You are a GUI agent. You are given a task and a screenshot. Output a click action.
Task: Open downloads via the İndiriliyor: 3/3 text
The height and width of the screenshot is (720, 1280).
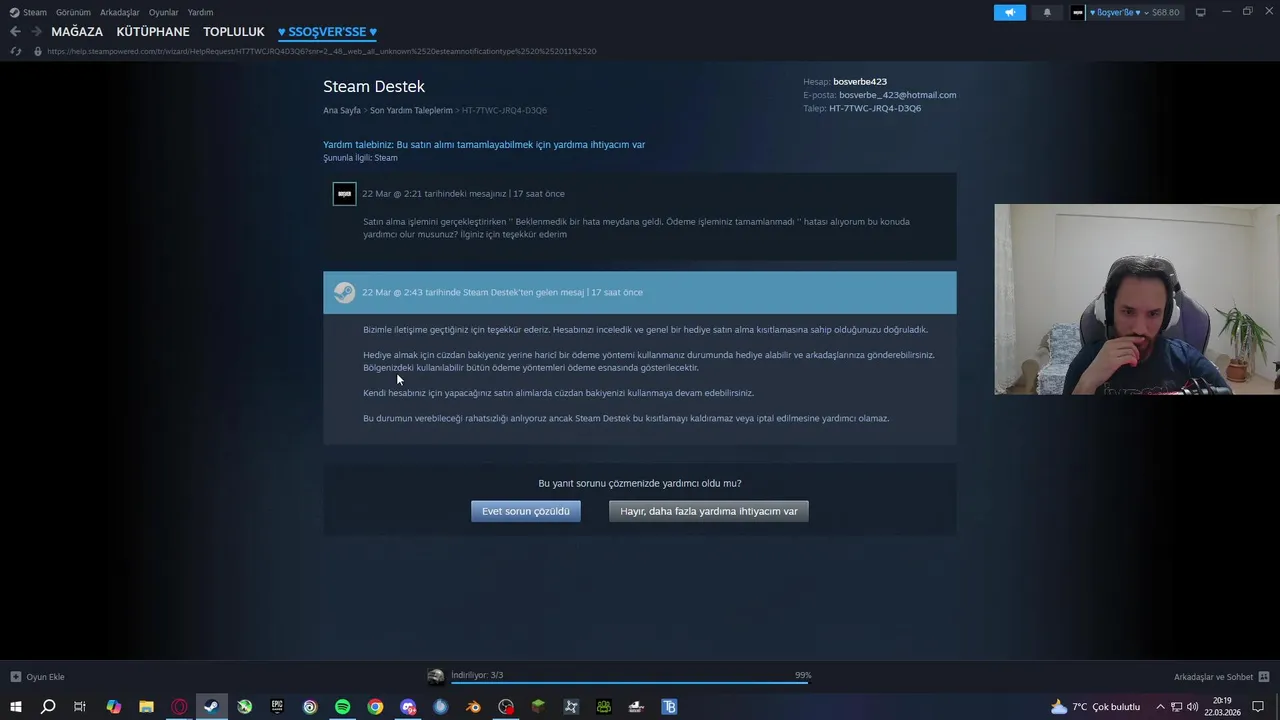click(x=477, y=676)
